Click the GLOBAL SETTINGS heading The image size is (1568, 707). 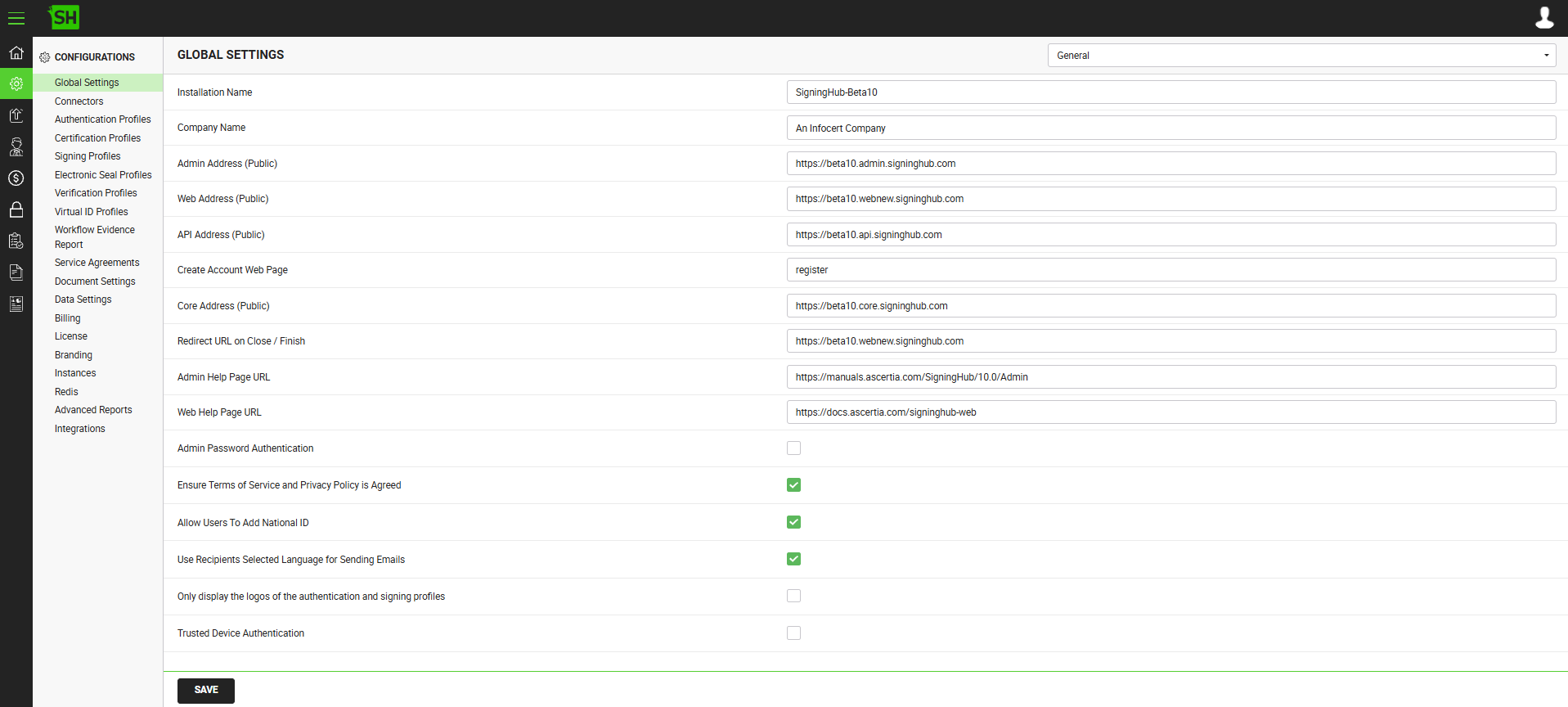tap(231, 55)
